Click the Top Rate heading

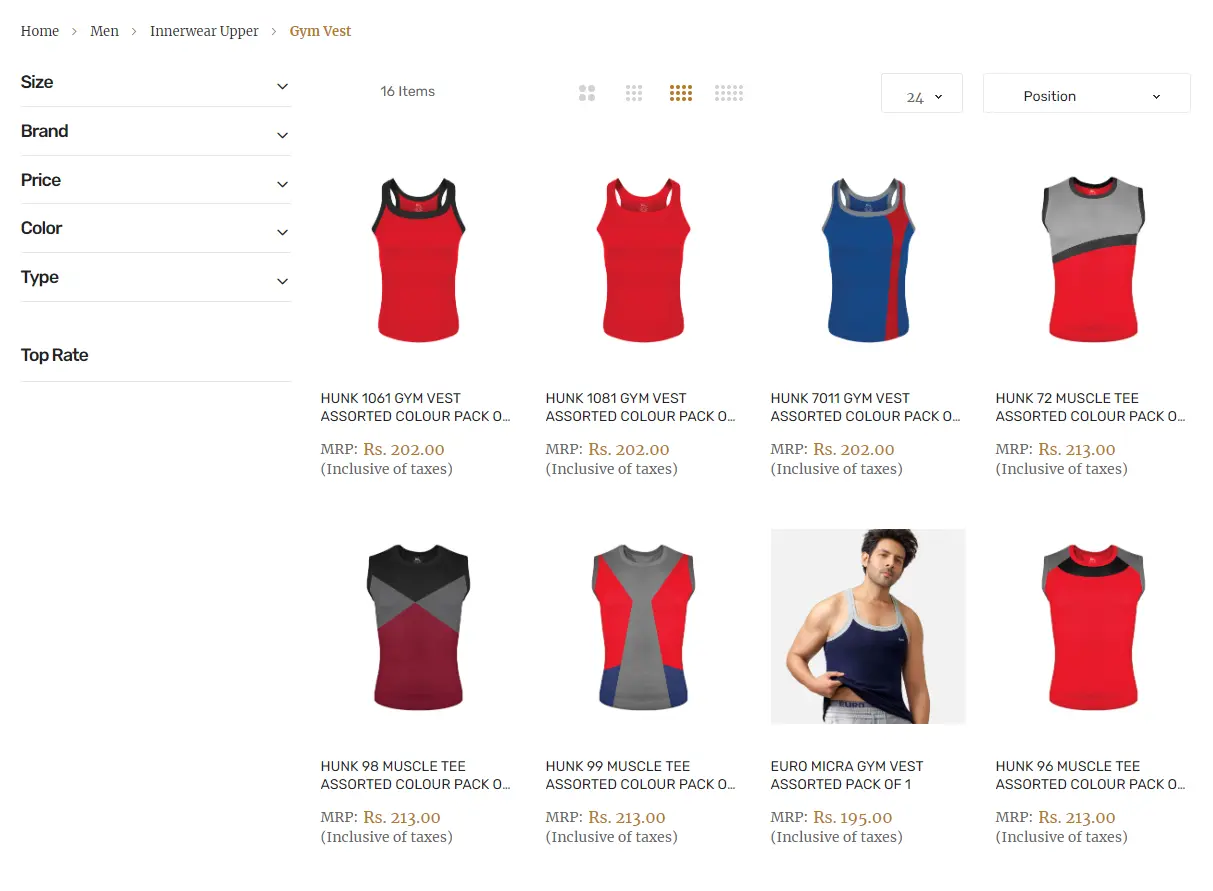coord(55,355)
